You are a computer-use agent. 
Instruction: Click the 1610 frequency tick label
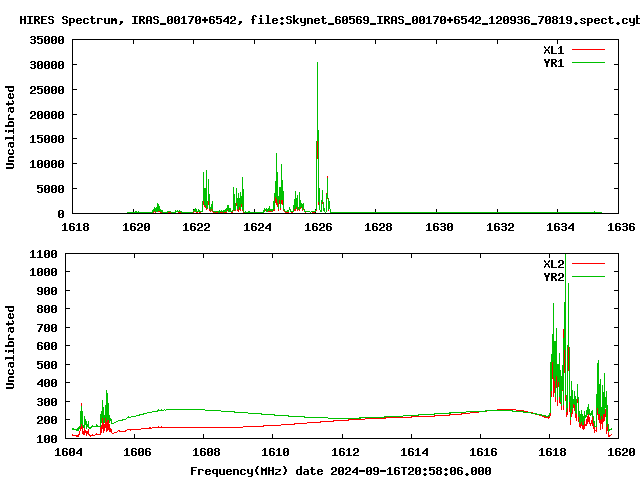(x=275, y=452)
